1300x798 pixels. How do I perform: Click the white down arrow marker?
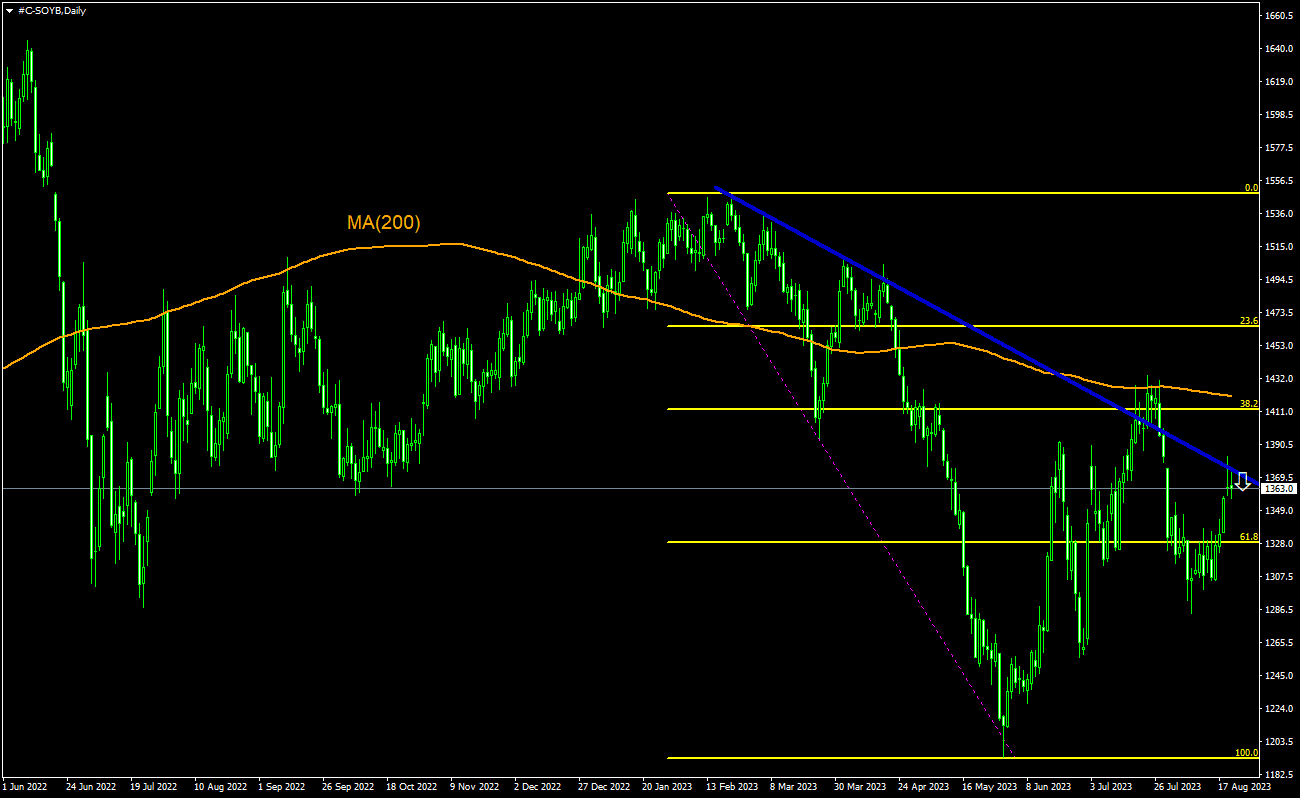pos(1242,481)
